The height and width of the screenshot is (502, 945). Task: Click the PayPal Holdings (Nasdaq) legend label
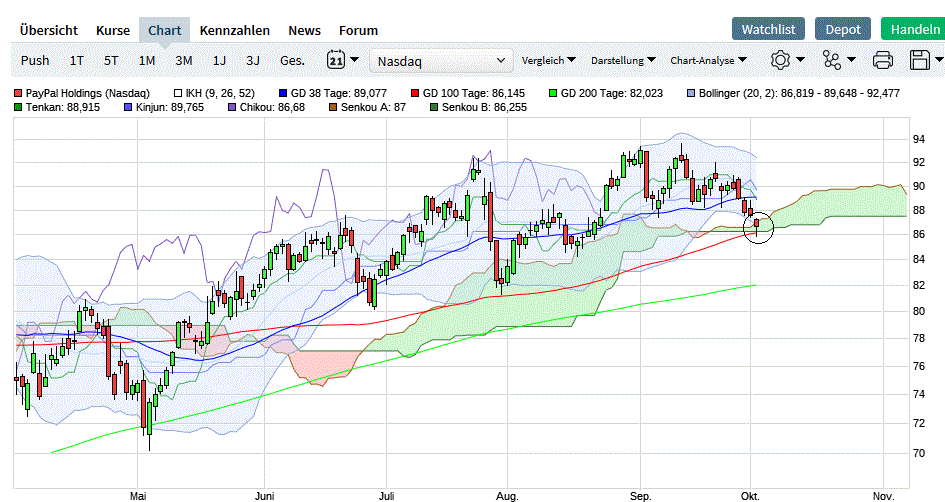click(x=87, y=93)
